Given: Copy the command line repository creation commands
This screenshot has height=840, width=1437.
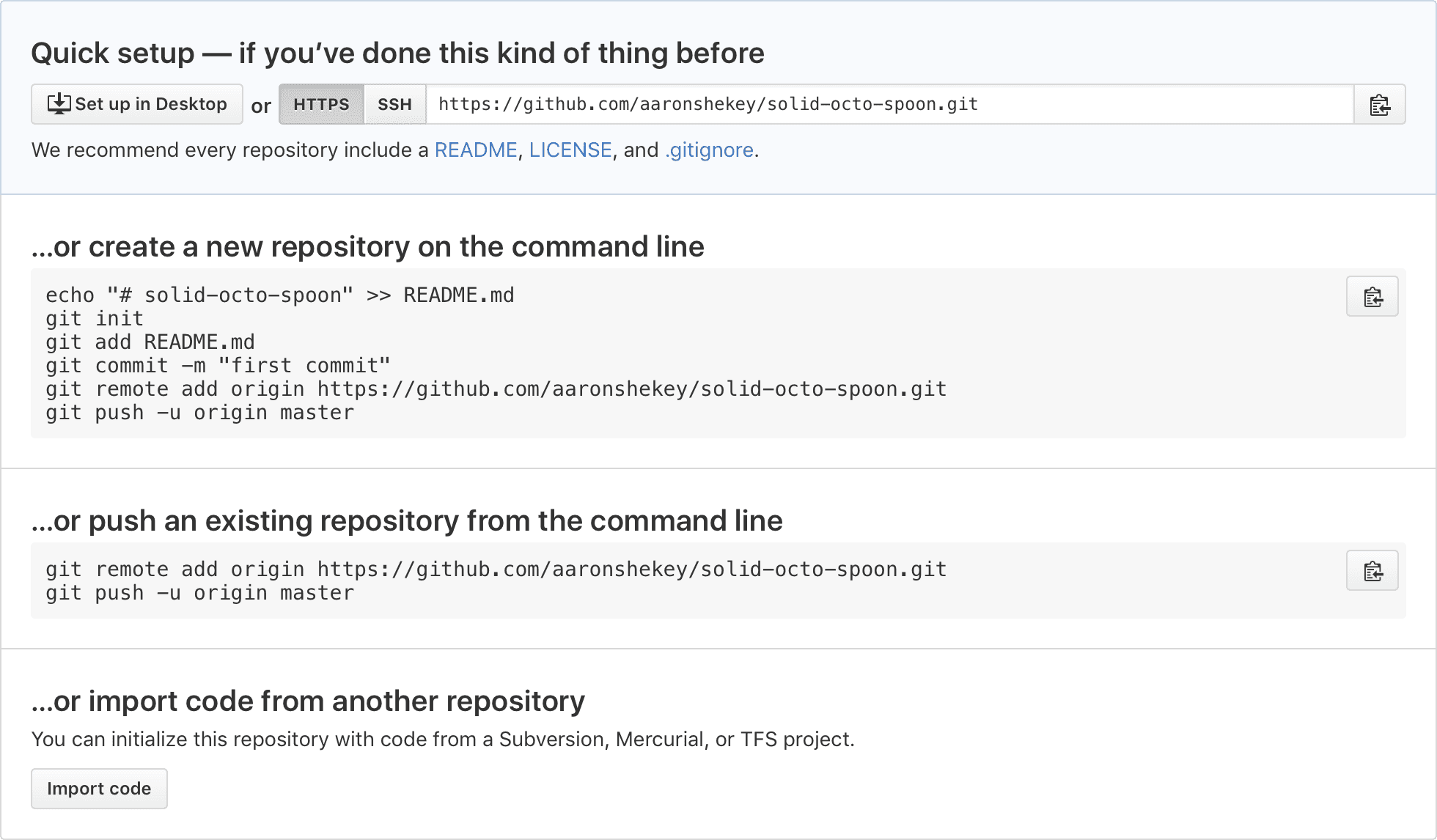Looking at the screenshot, I should pyautogui.click(x=1372, y=296).
